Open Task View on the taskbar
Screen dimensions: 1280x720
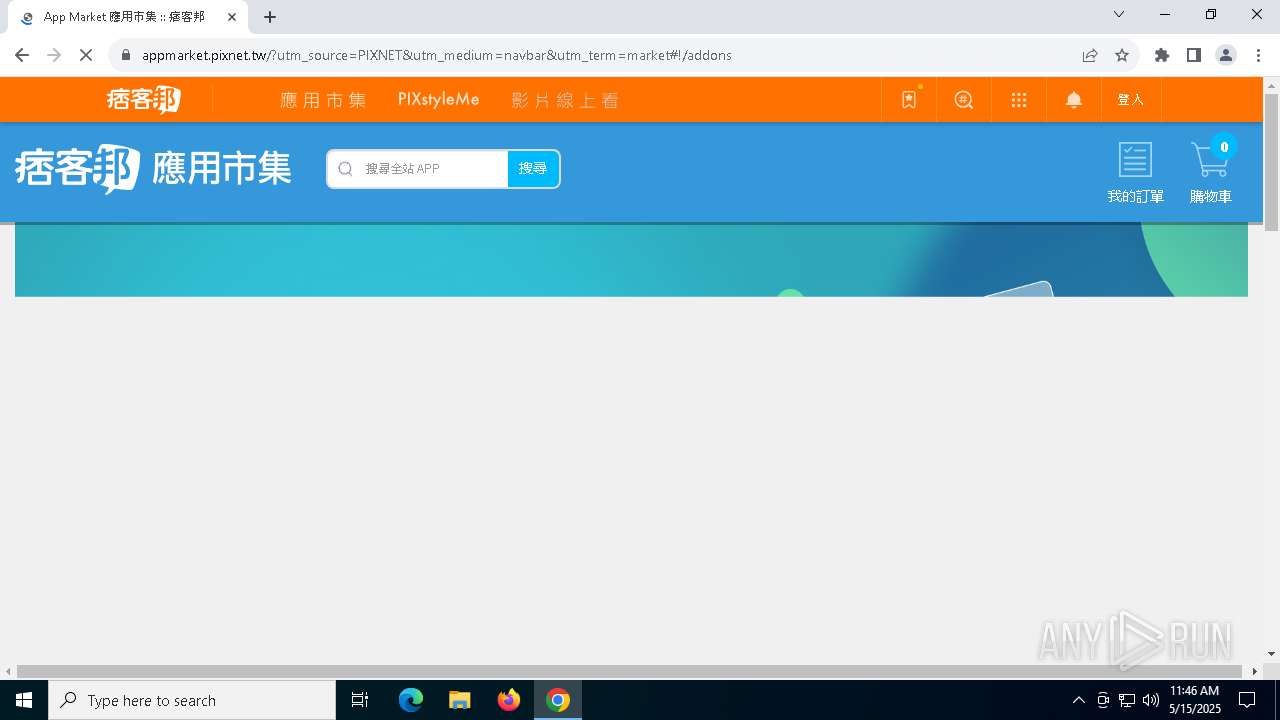pyautogui.click(x=360, y=700)
